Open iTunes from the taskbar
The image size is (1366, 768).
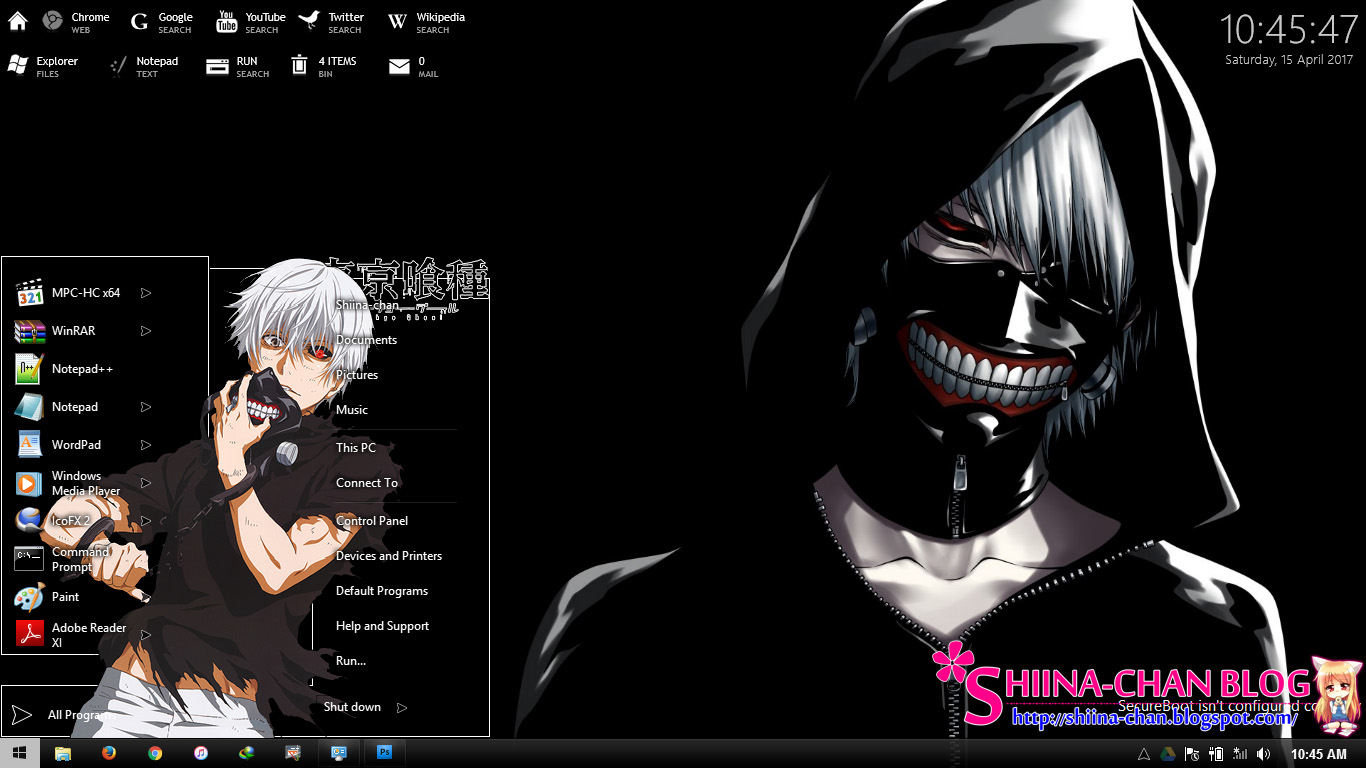click(x=201, y=753)
